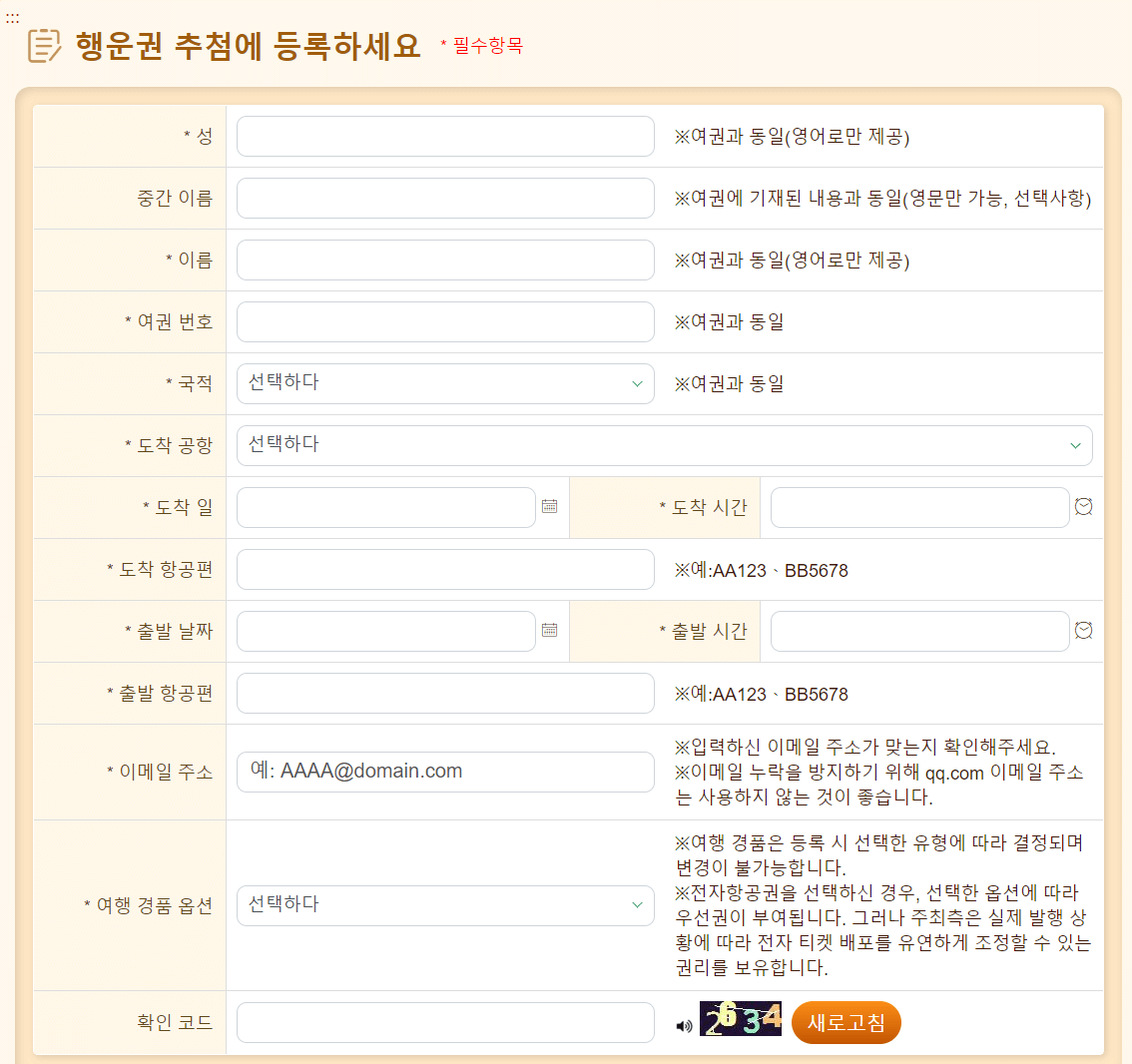Open the clock picker for 출발 시간
Viewport: 1132px width, 1064px height.
[1083, 630]
